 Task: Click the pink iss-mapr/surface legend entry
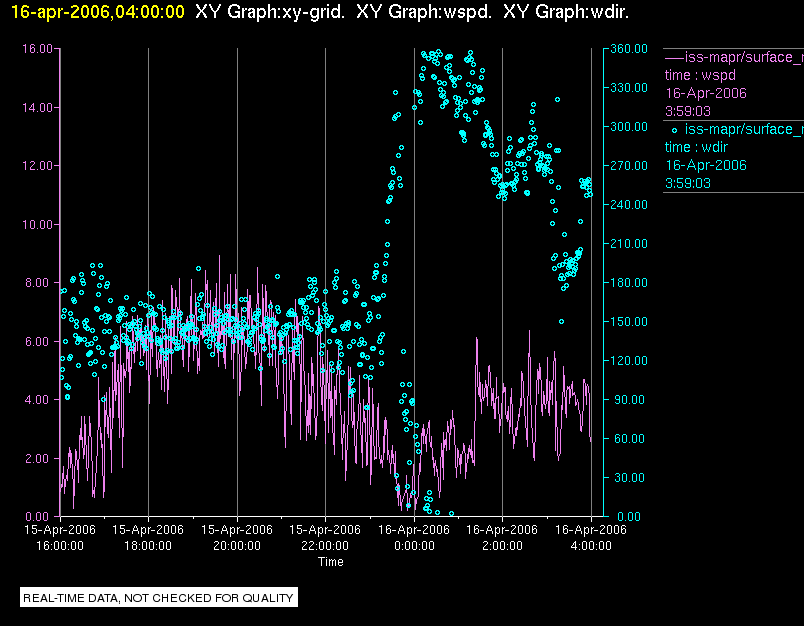coord(734,57)
